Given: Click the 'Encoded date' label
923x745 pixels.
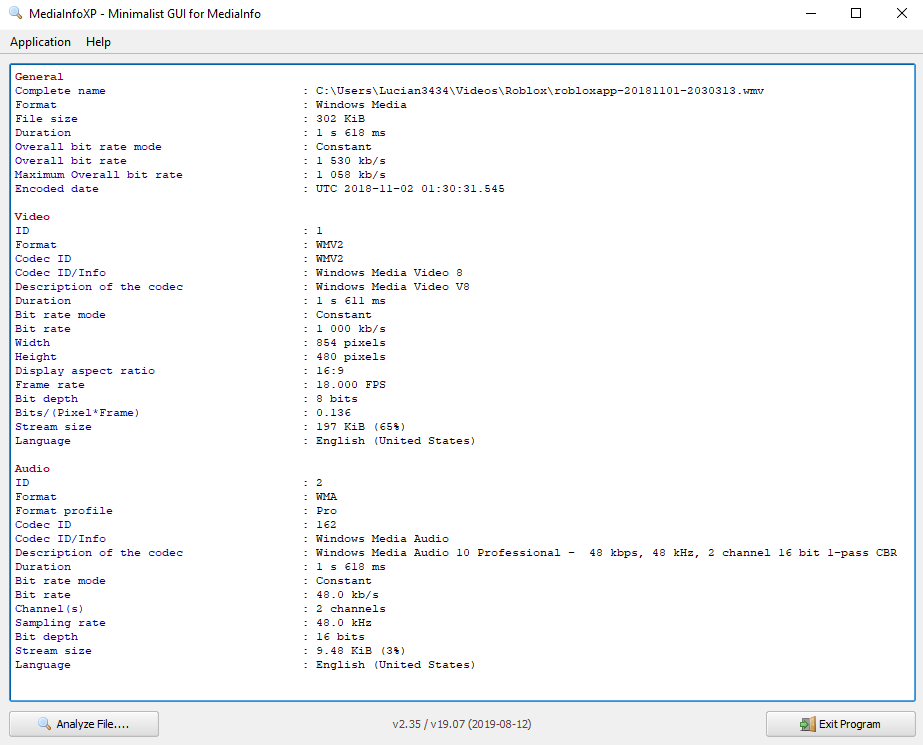Looking at the screenshot, I should [57, 189].
